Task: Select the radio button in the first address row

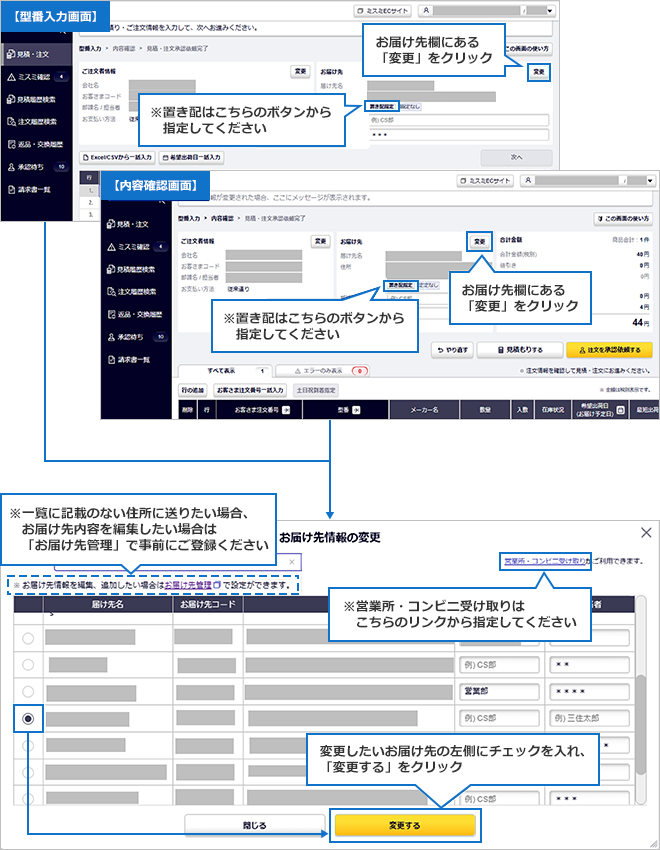Action: (x=28, y=639)
